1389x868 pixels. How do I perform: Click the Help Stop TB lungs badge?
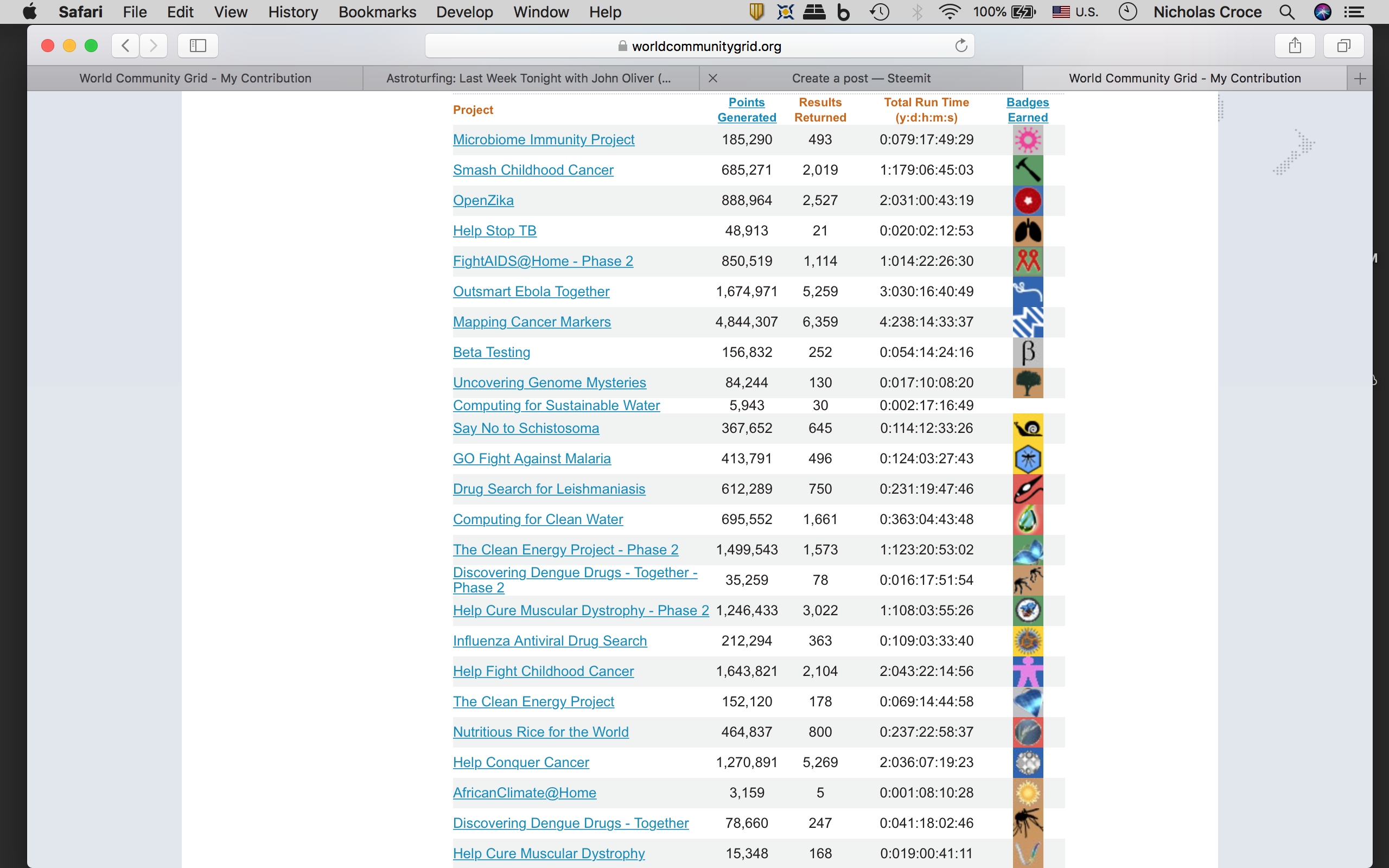click(1028, 231)
